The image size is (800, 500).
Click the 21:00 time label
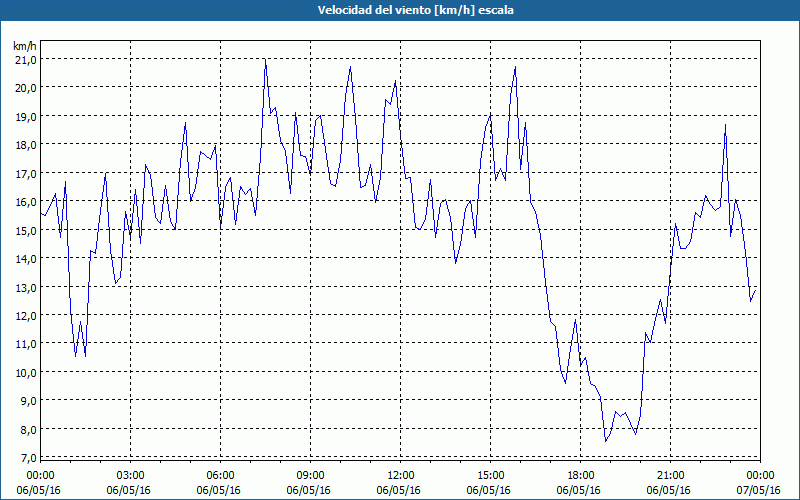point(670,476)
